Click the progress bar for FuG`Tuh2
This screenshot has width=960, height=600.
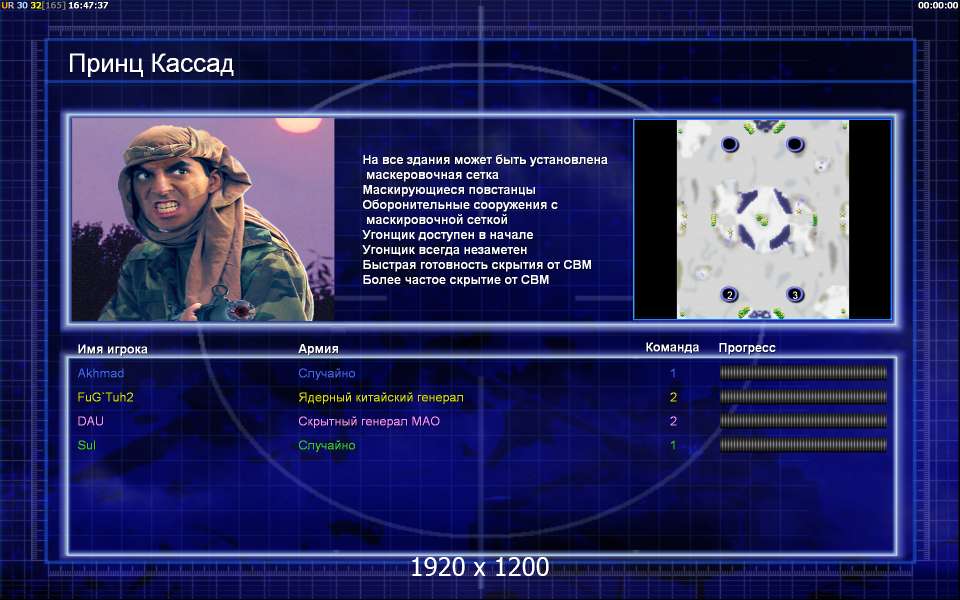[803, 397]
